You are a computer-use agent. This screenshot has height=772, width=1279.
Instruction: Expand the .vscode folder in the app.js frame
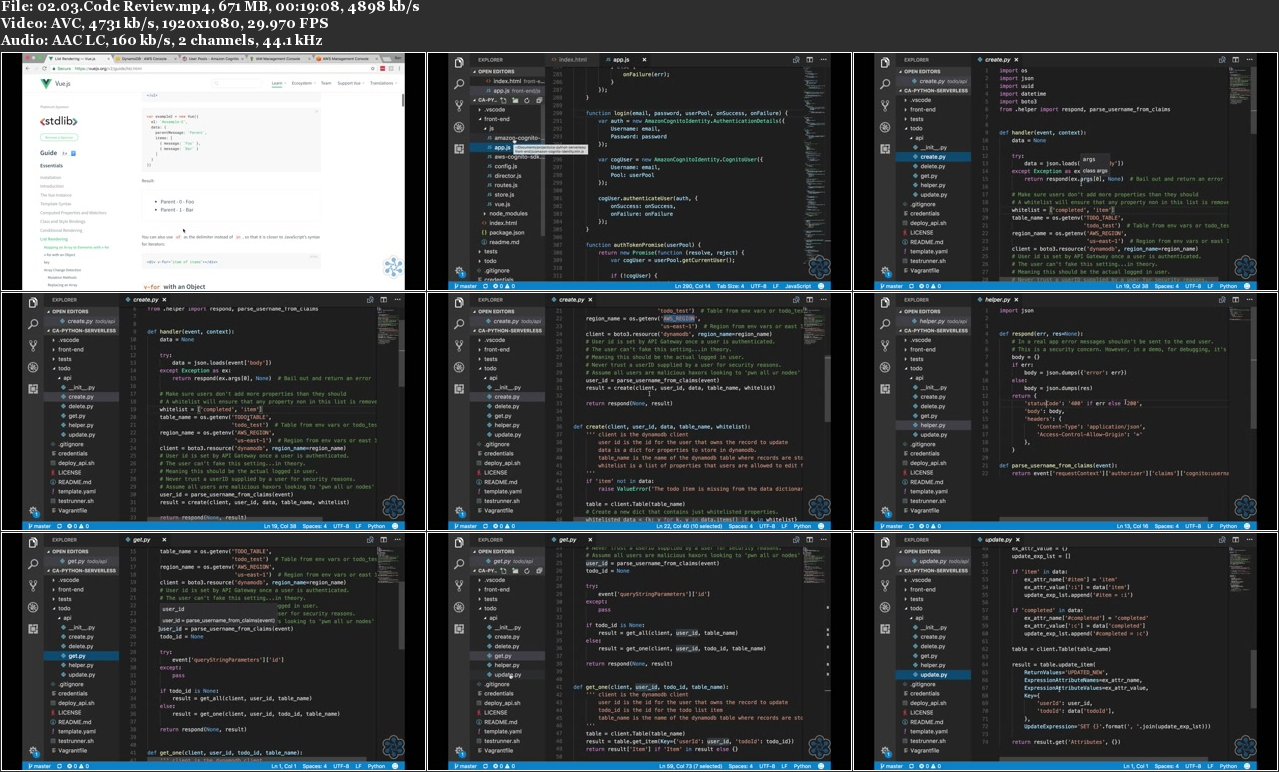492,110
